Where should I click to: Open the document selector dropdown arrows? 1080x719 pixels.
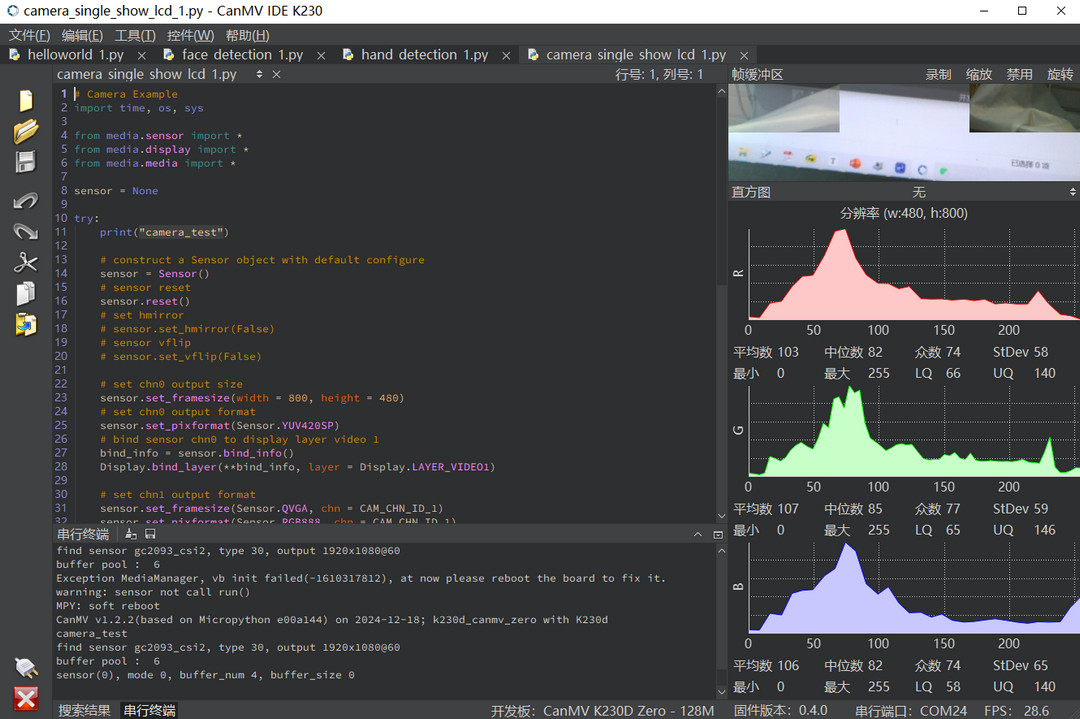[x=259, y=74]
